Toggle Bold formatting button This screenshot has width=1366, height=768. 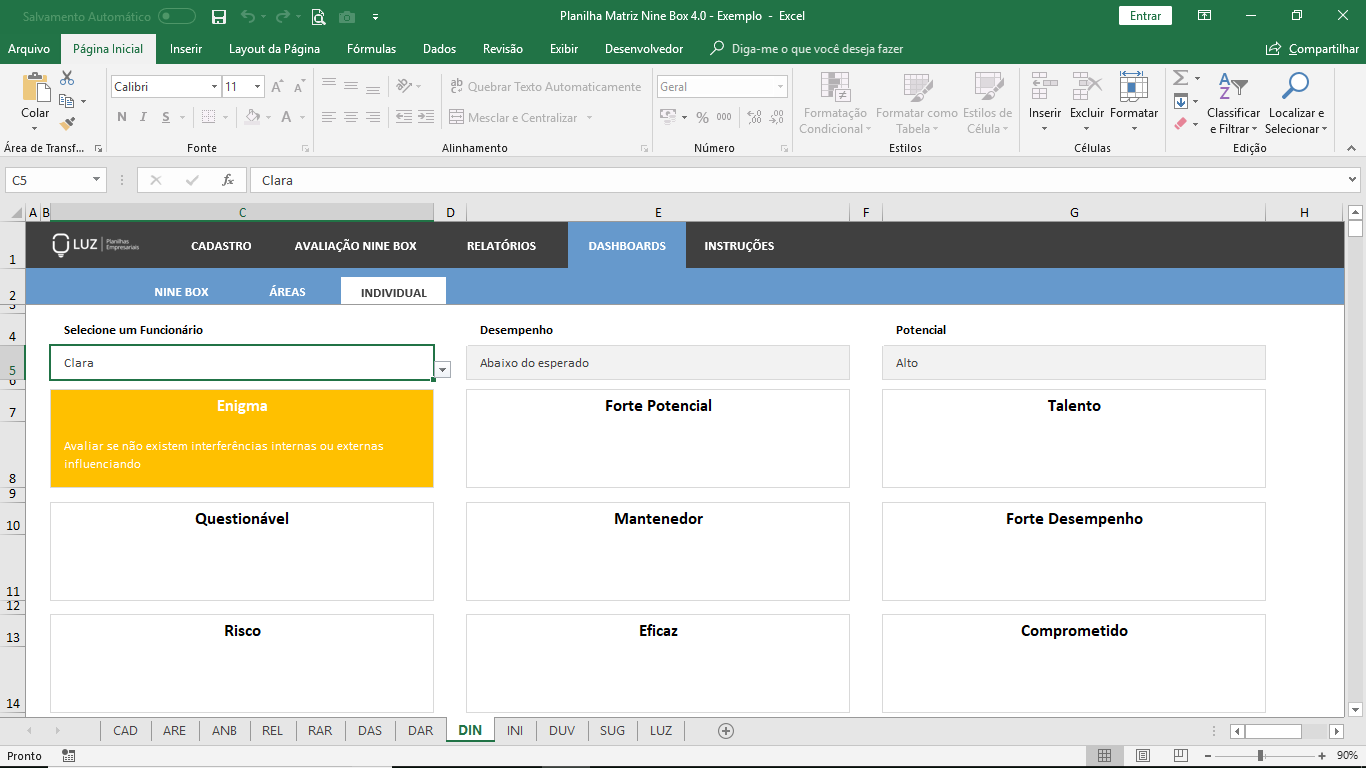point(122,117)
